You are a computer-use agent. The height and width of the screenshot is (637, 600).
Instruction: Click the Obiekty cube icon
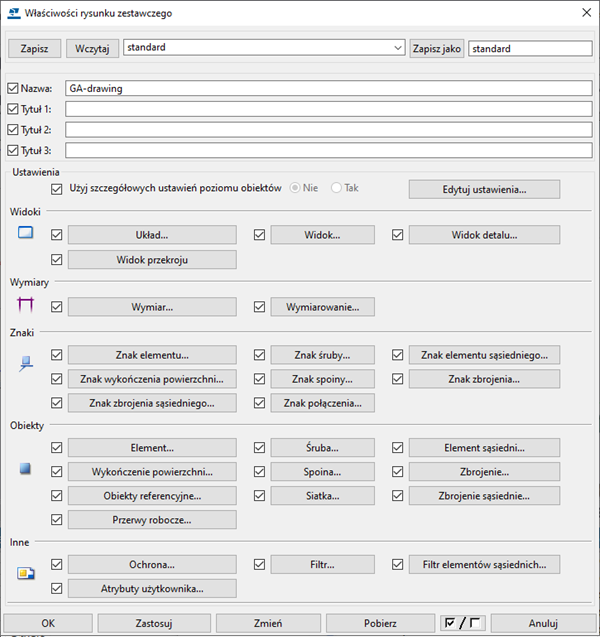click(25, 469)
